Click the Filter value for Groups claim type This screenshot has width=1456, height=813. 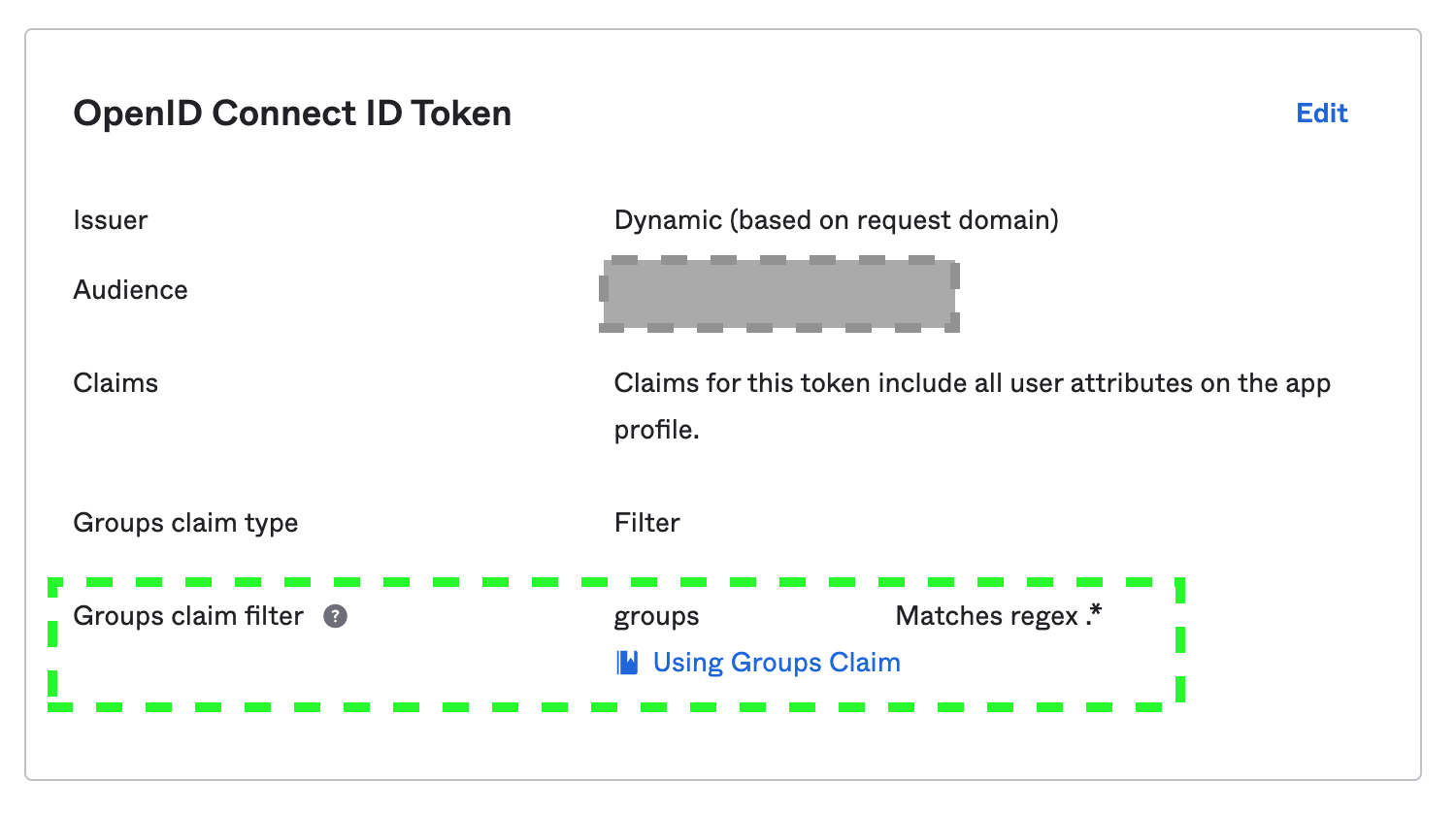[x=646, y=523]
